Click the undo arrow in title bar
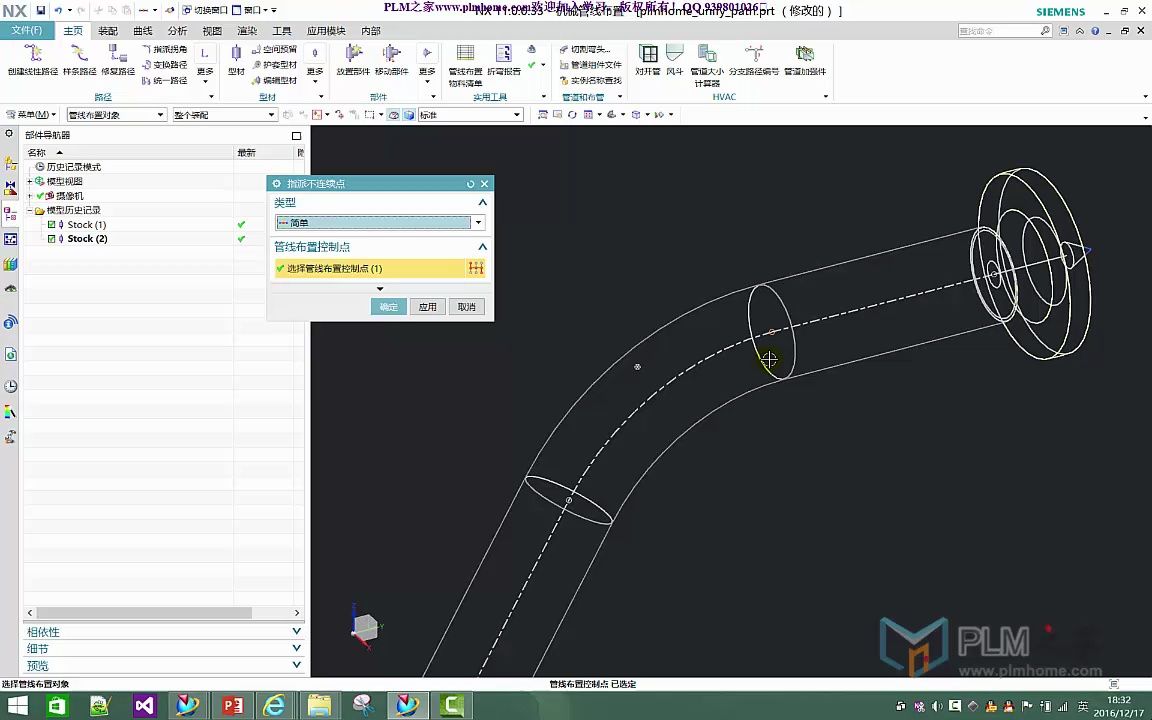Viewport: 1152px width, 720px height. (x=59, y=10)
